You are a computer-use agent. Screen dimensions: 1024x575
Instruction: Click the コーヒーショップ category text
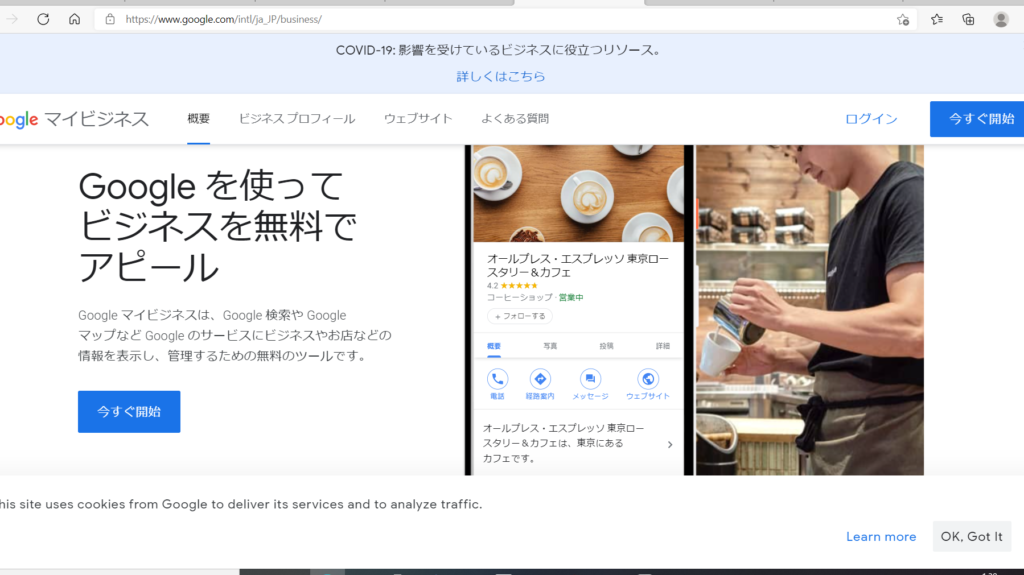click(519, 297)
